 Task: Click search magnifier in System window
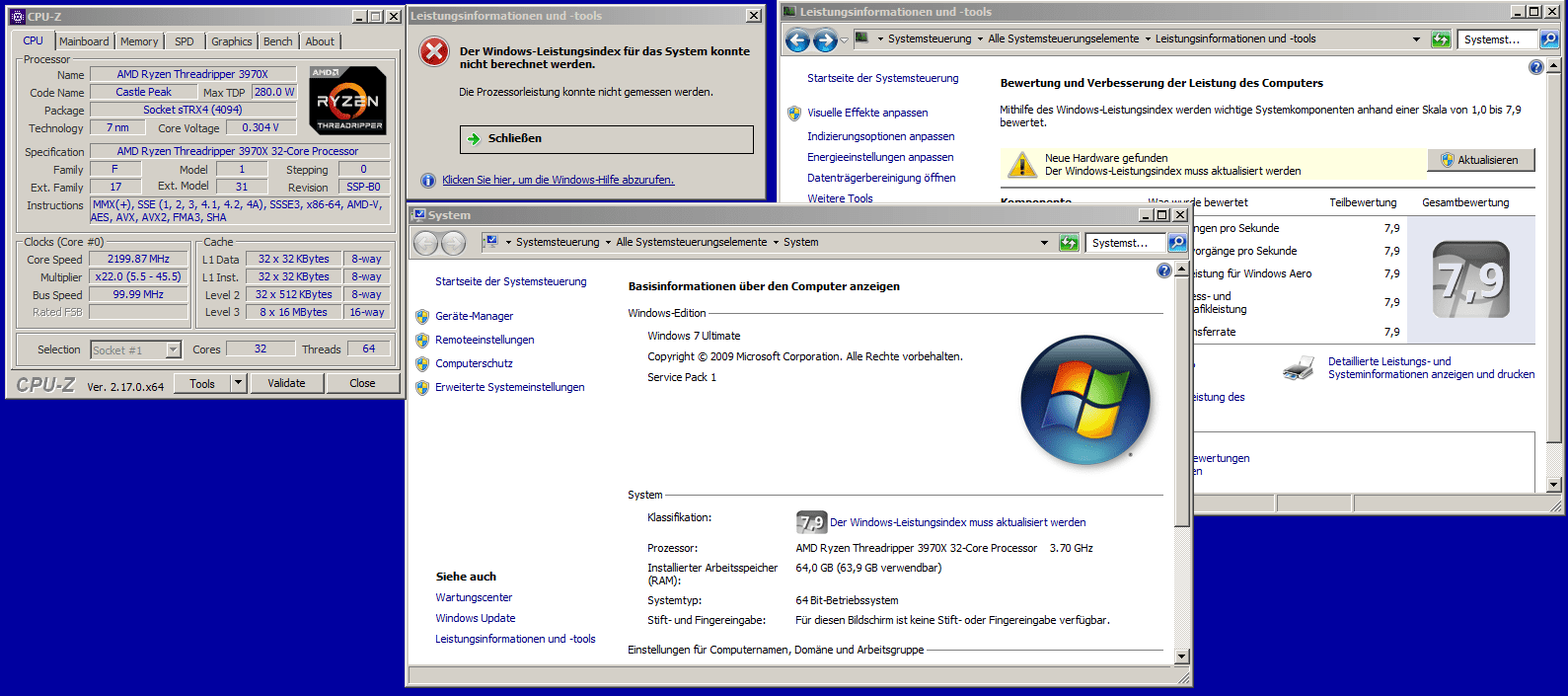(x=1176, y=243)
